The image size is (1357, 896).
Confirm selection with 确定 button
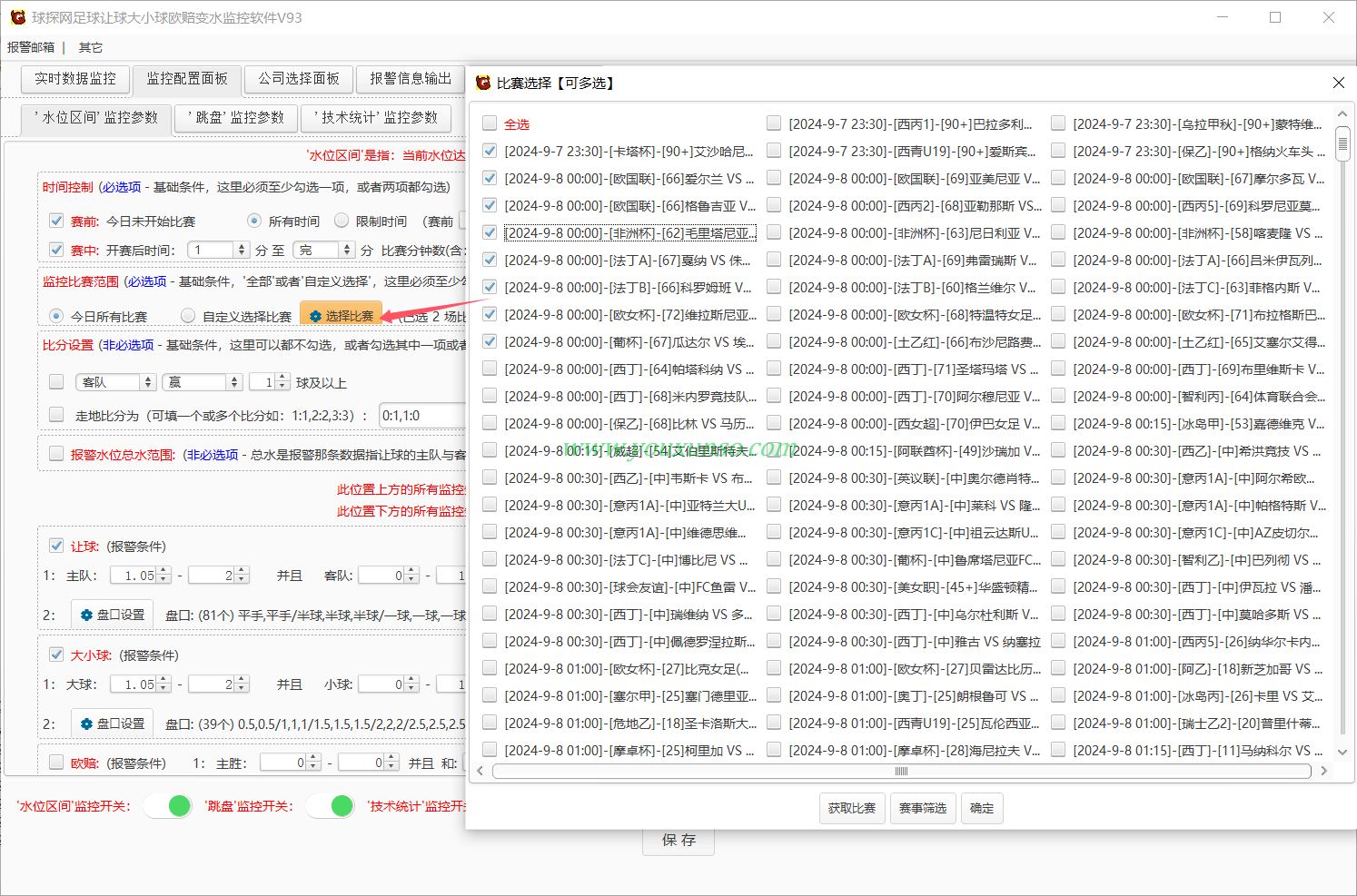[982, 807]
